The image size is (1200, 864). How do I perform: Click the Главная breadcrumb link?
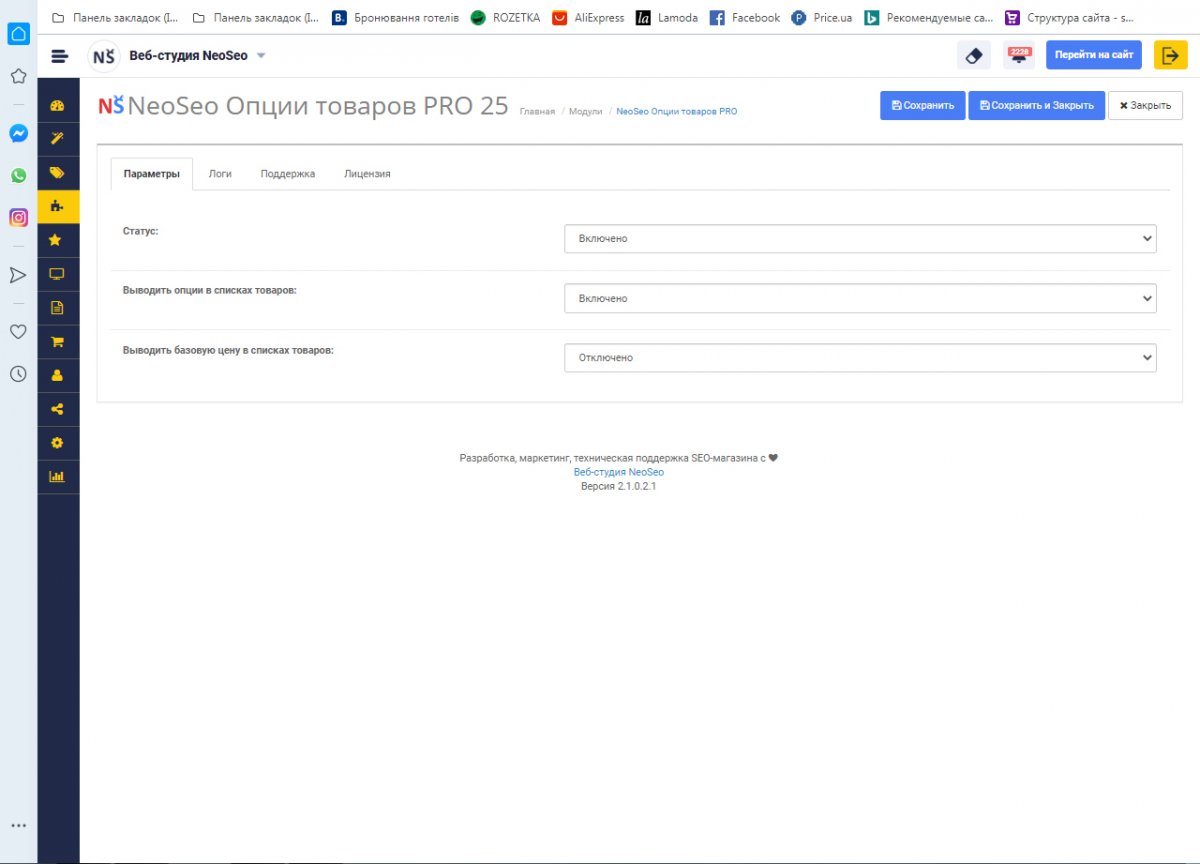pyautogui.click(x=537, y=111)
